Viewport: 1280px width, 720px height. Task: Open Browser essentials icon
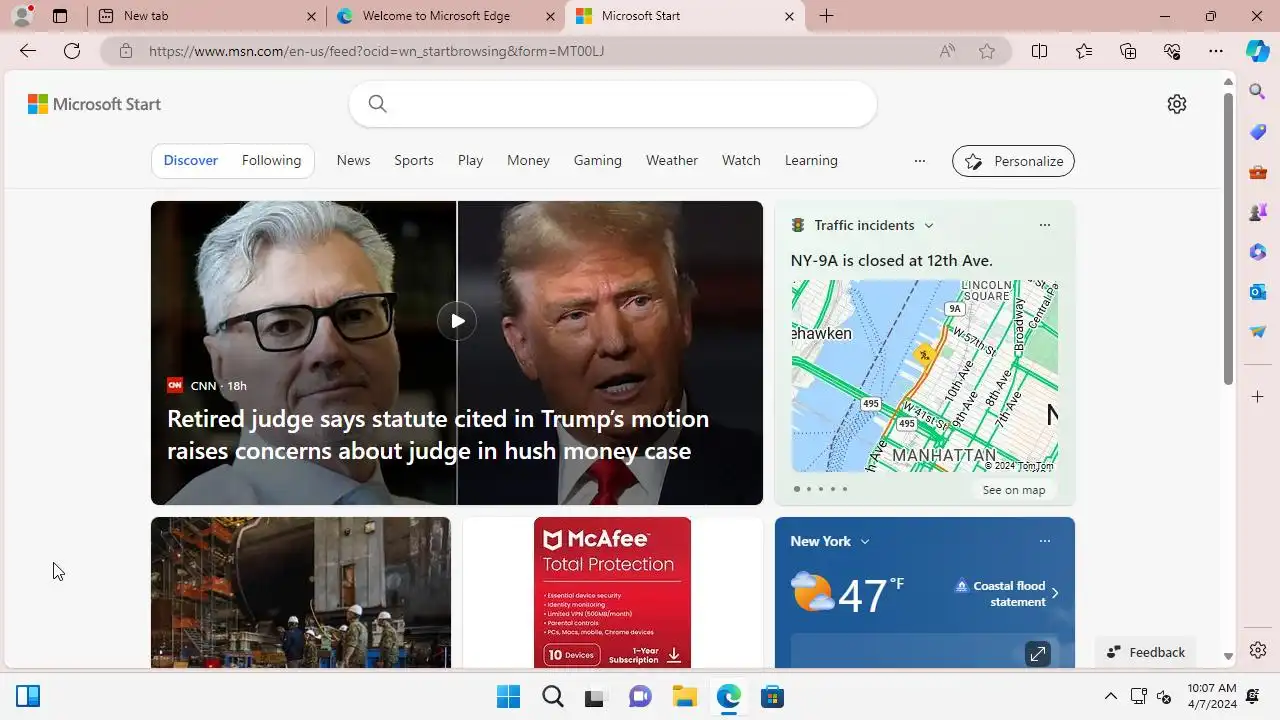click(1172, 51)
